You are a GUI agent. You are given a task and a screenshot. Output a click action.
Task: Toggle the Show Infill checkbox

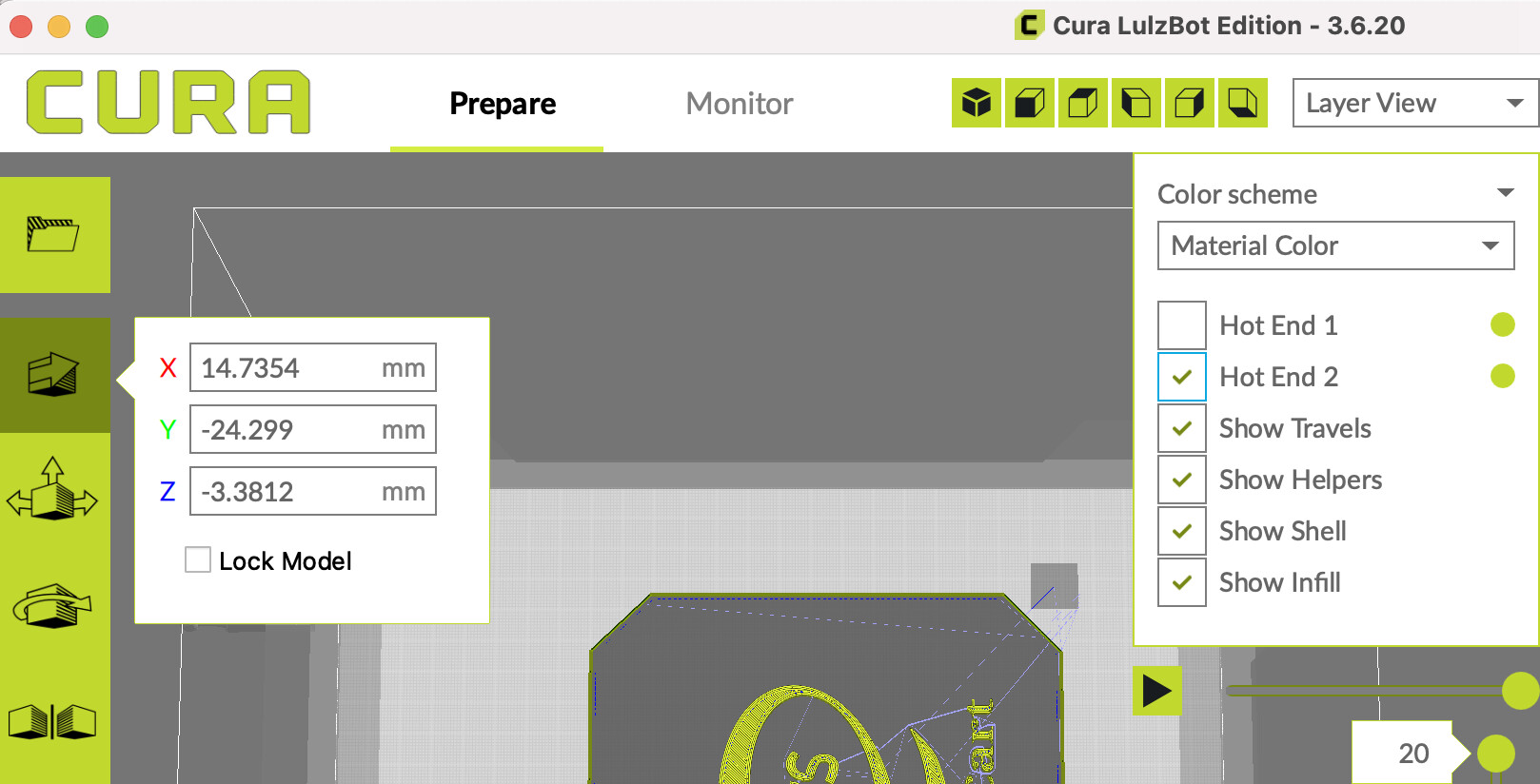pos(1182,582)
